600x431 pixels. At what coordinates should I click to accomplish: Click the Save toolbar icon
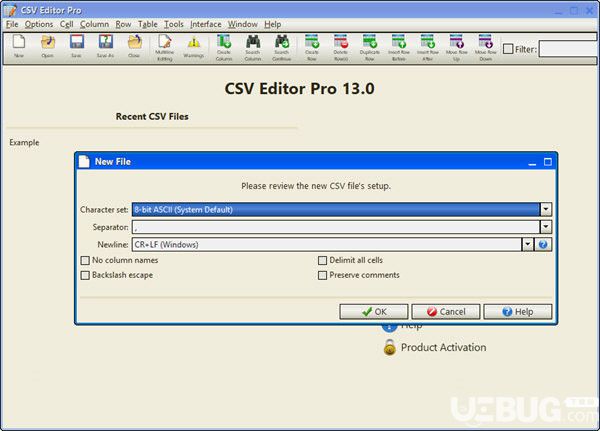point(77,42)
